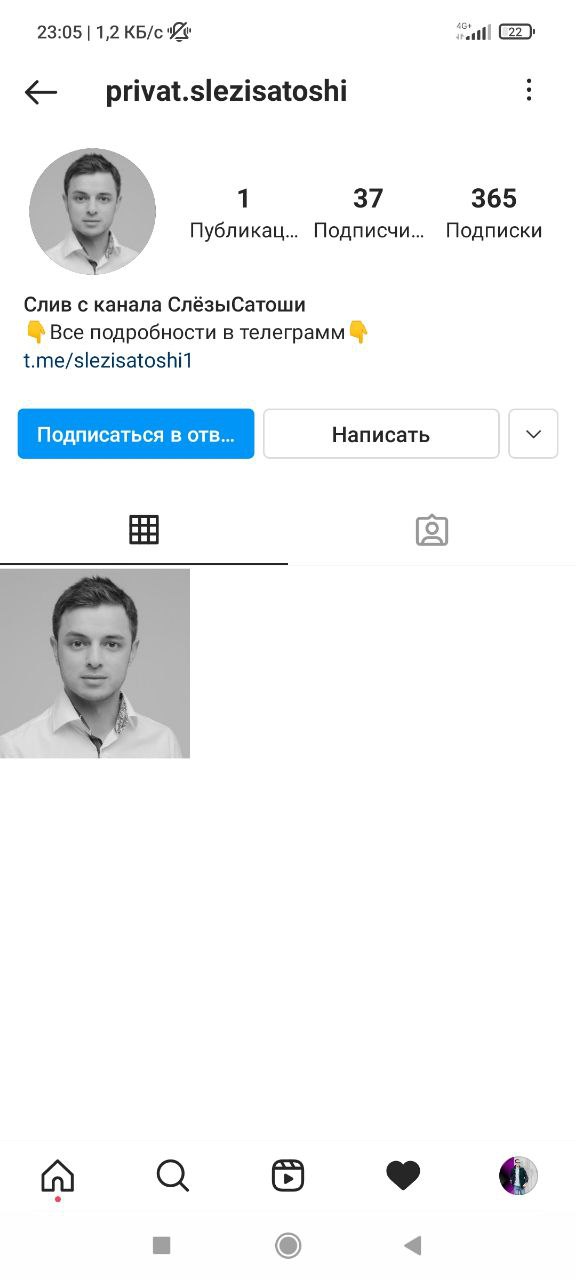Screen dimensions: 576x1280
Task: Open own profile avatar in bottom bar
Action: point(518,1176)
